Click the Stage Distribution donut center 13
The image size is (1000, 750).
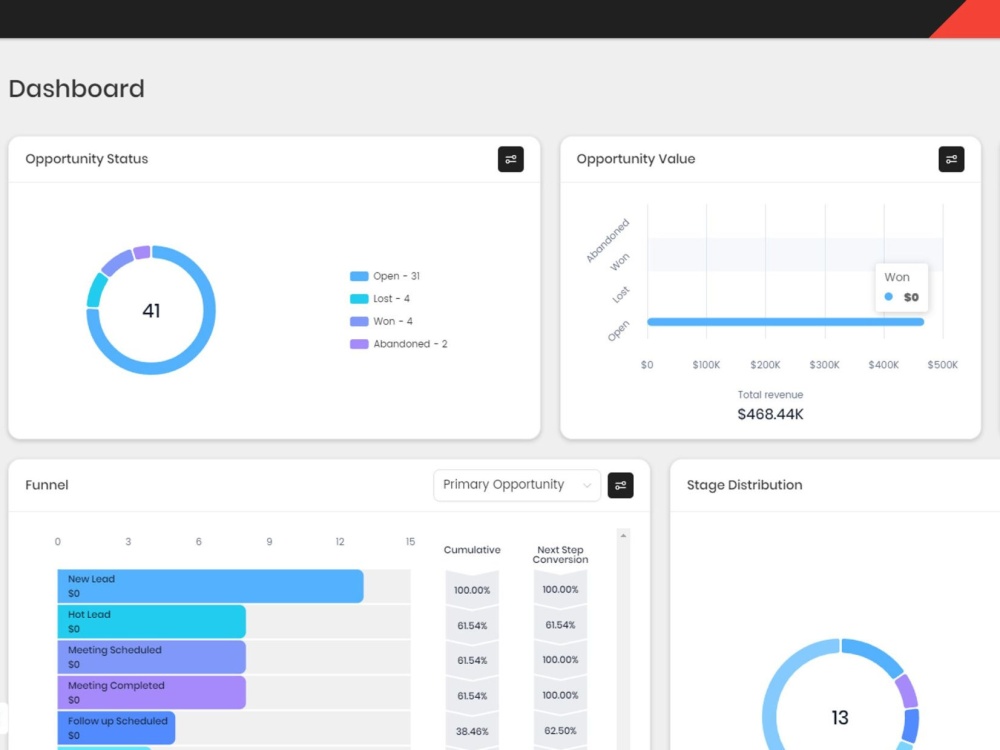840,717
